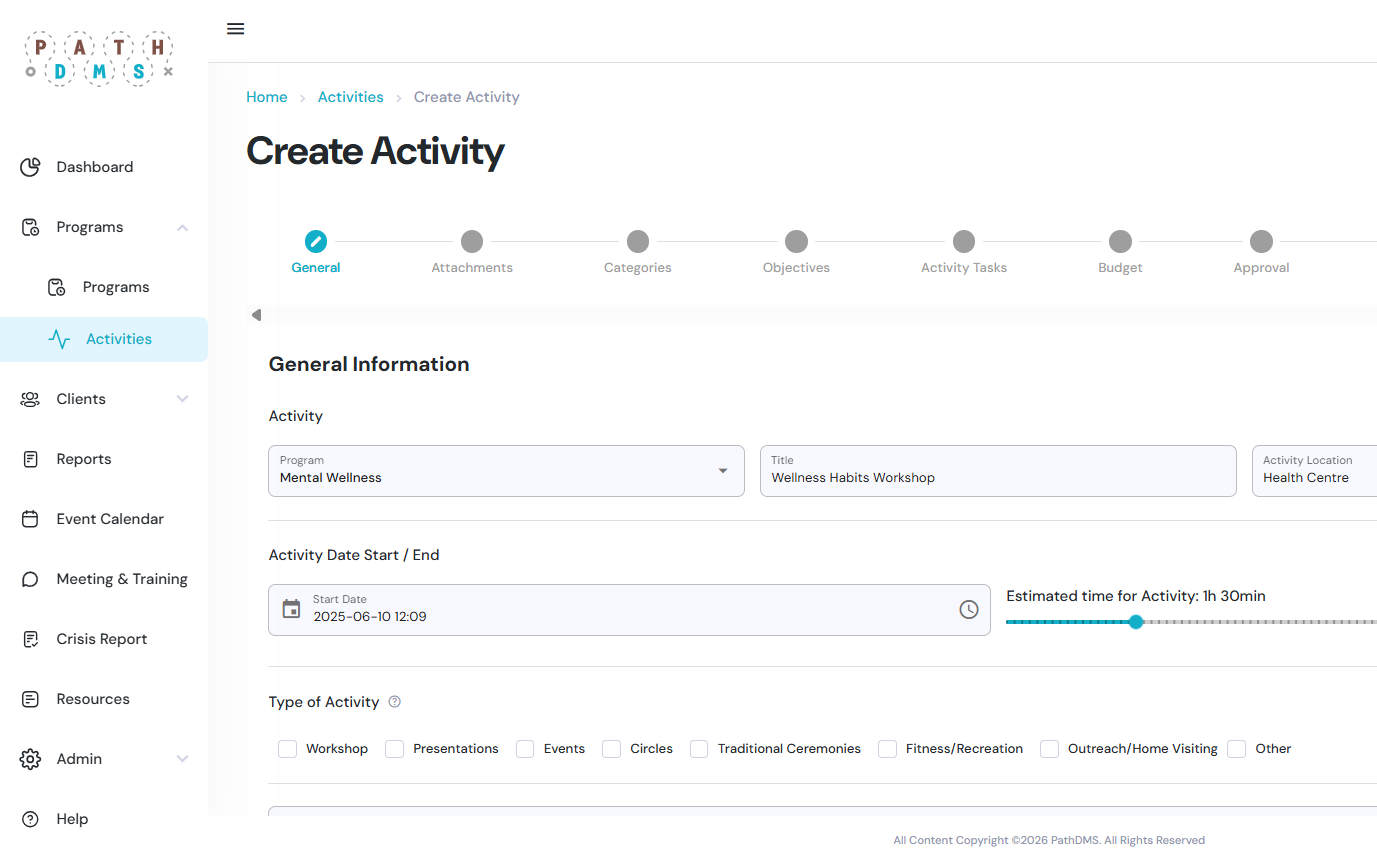Click the hamburger menu icon
This screenshot has height=859, width=1377.
coord(236,29)
